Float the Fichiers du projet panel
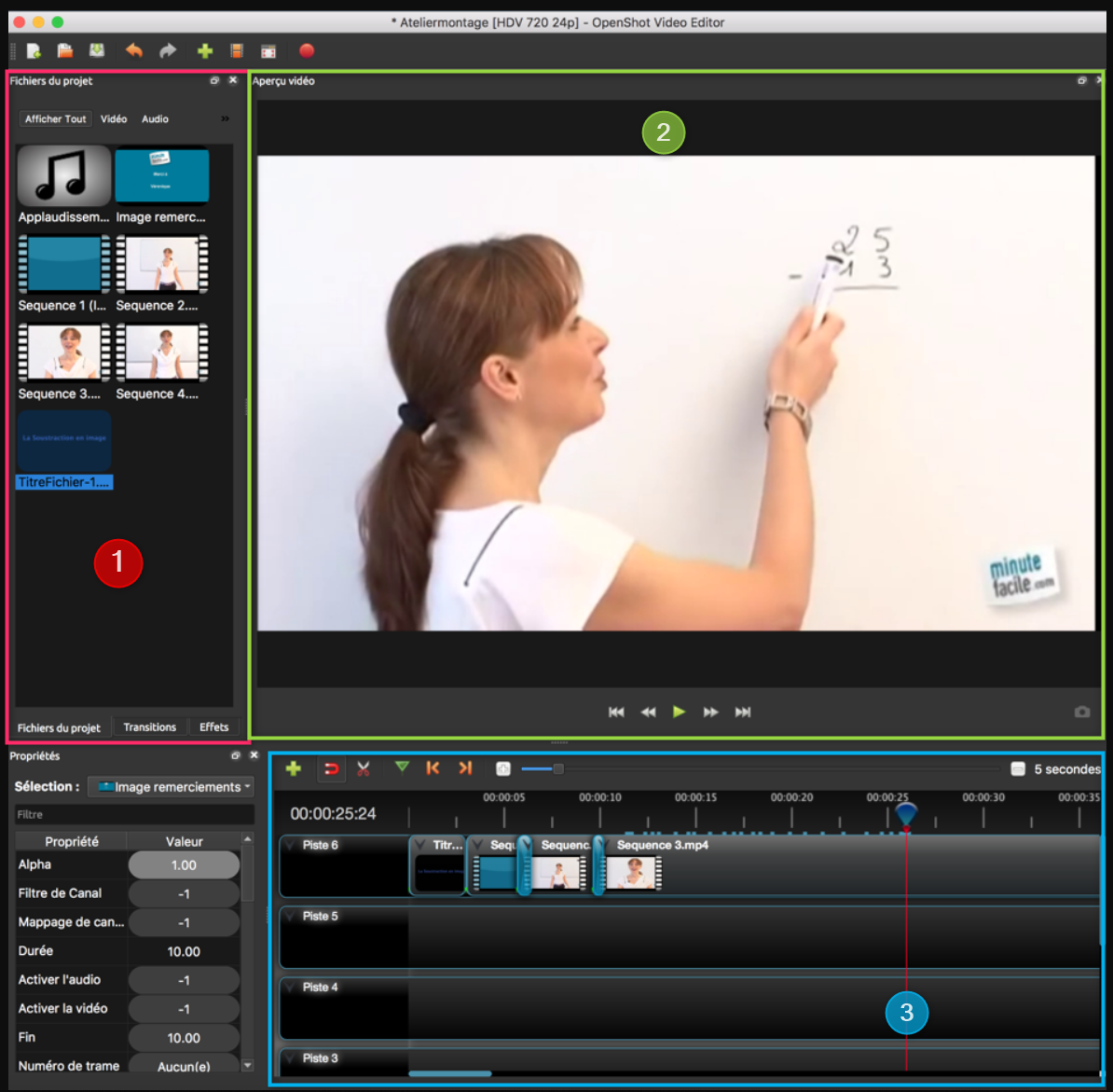The width and height of the screenshot is (1113, 1092). tap(214, 80)
